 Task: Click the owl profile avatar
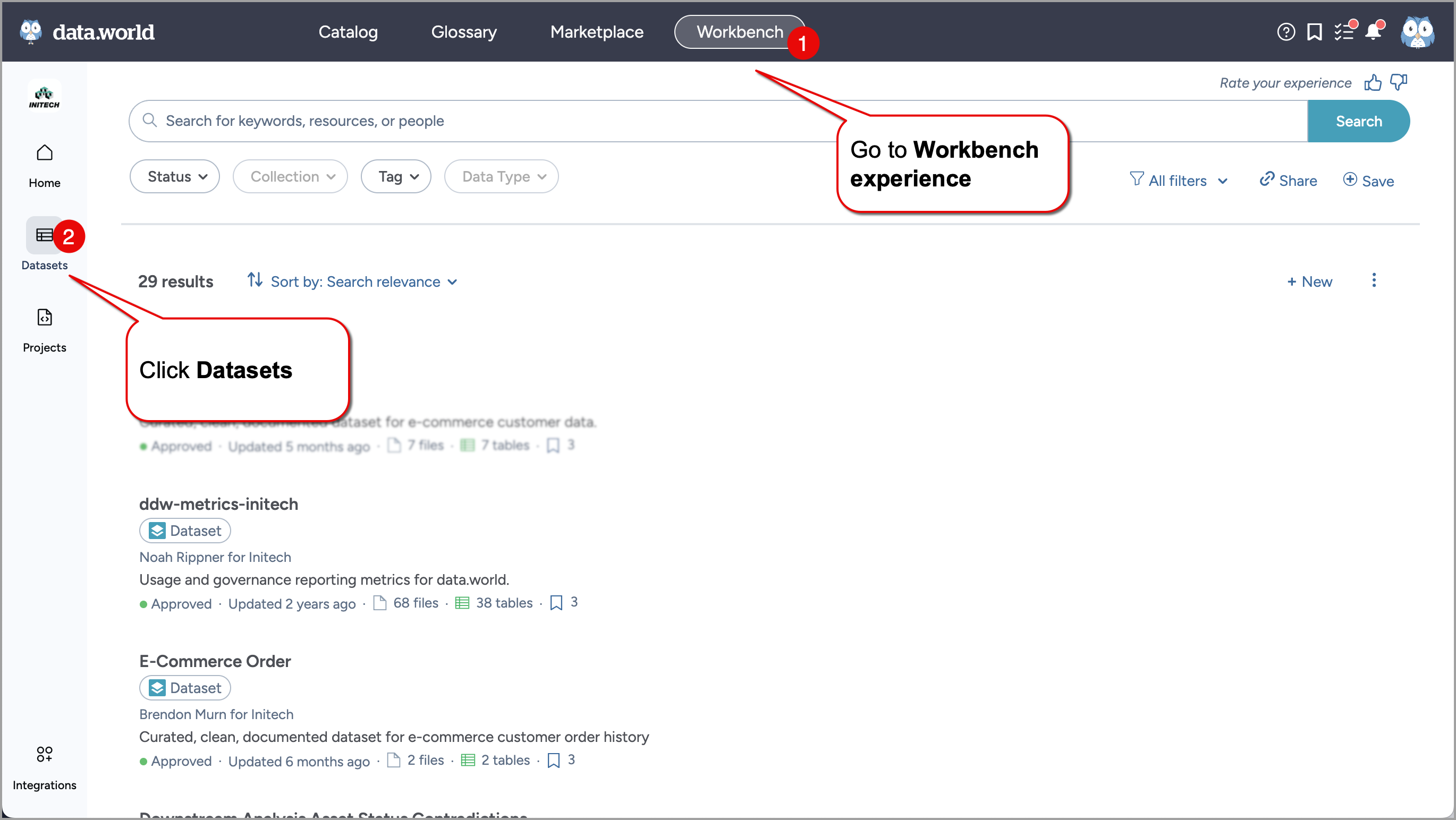[x=1417, y=32]
